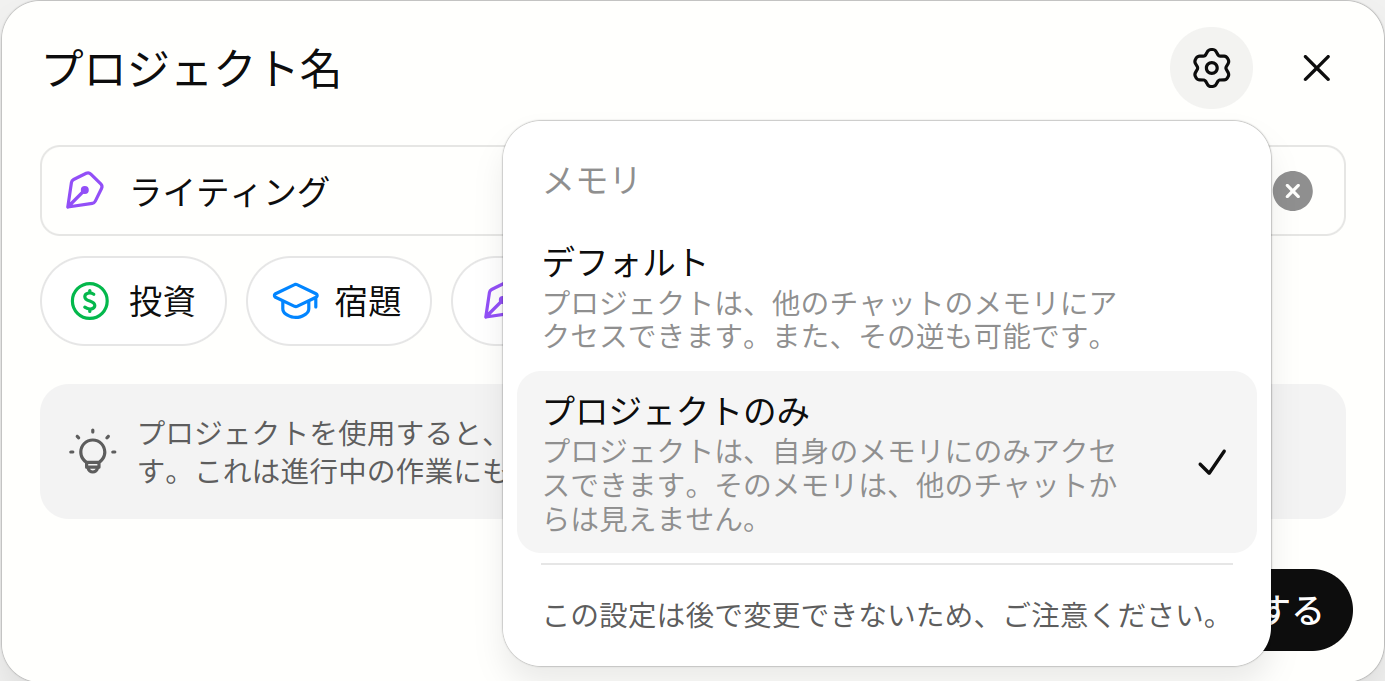The height and width of the screenshot is (681, 1385).
Task: Click the checkmark next to プロジェクトのみ
Action: (1214, 461)
